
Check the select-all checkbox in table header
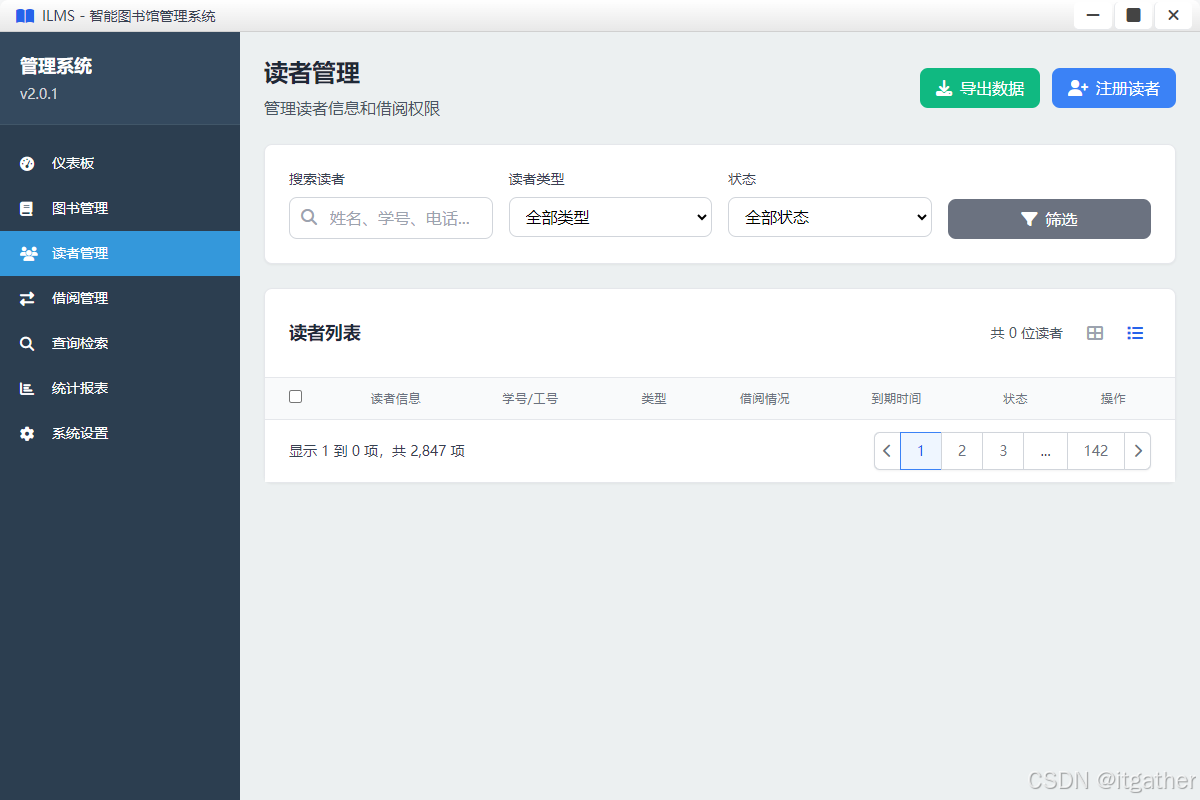295,396
